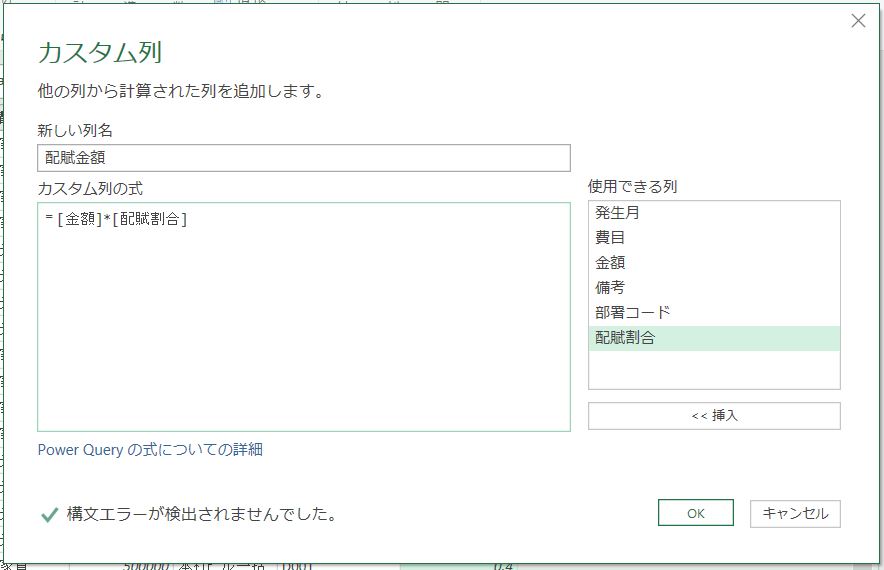
Task: Click the 新しい列名 text field
Action: 303,158
